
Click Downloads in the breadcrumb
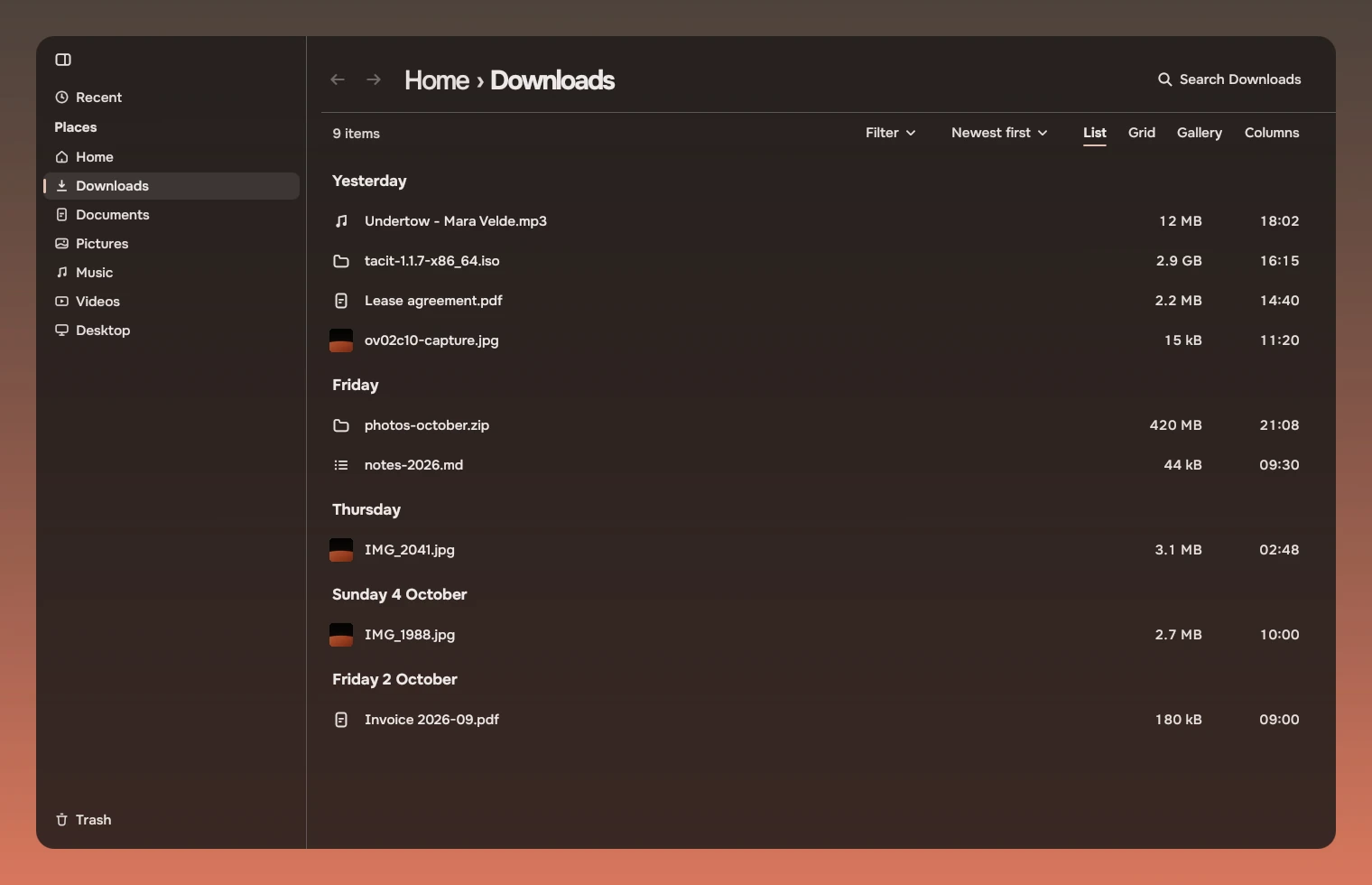552,80
